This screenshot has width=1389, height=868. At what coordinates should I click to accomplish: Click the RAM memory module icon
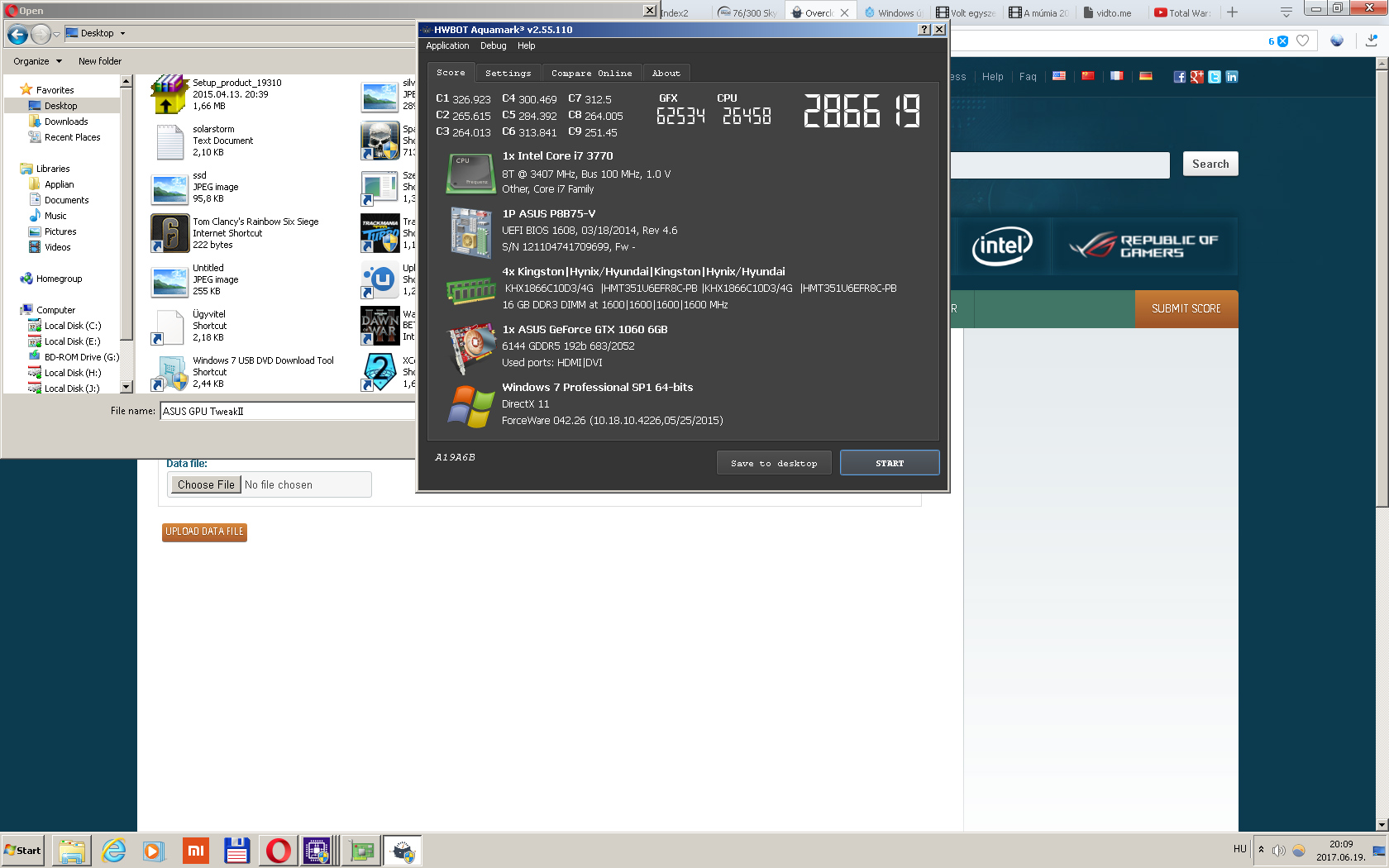coord(470,290)
